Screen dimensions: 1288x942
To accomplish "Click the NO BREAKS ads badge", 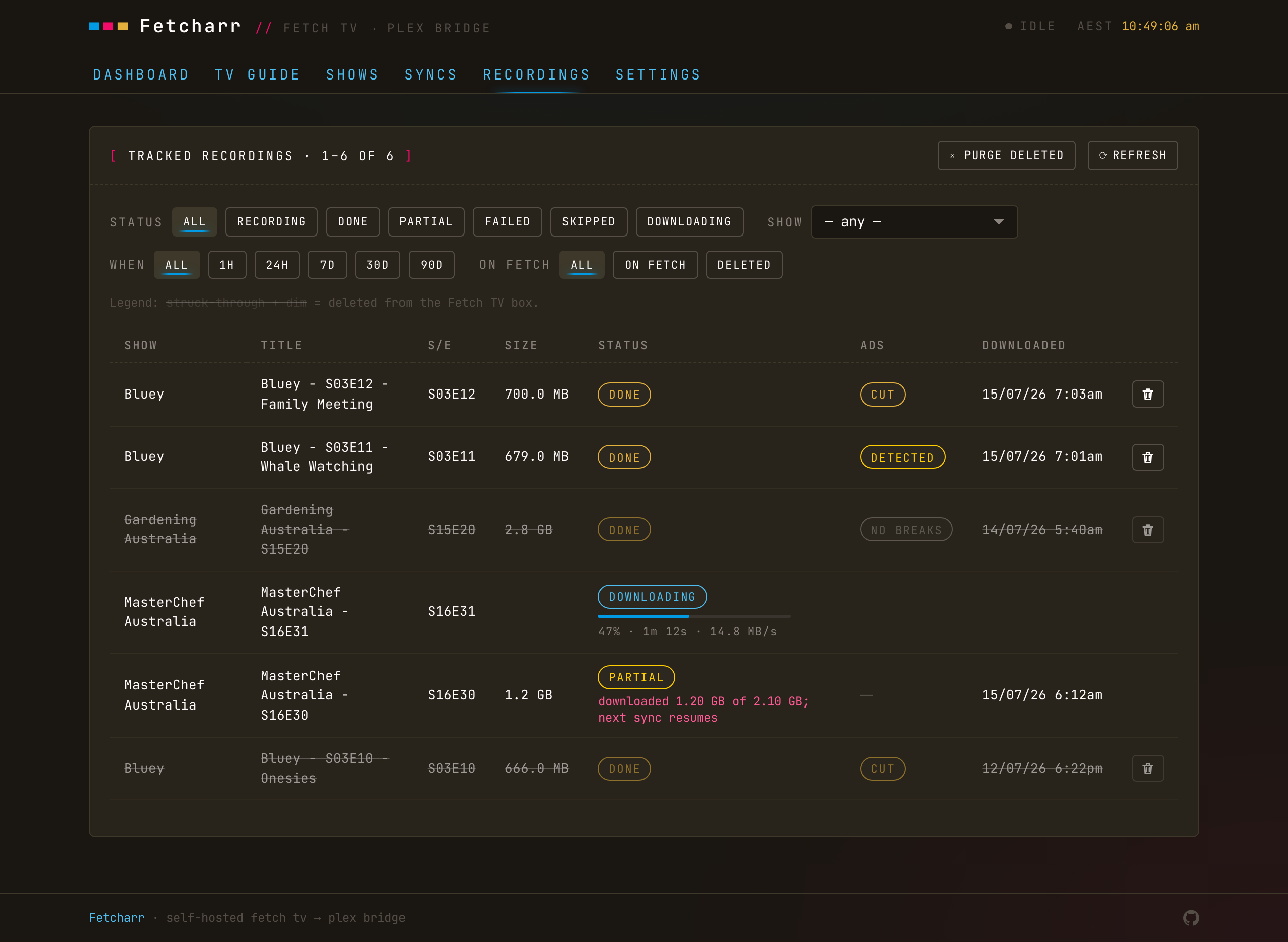I will [906, 530].
